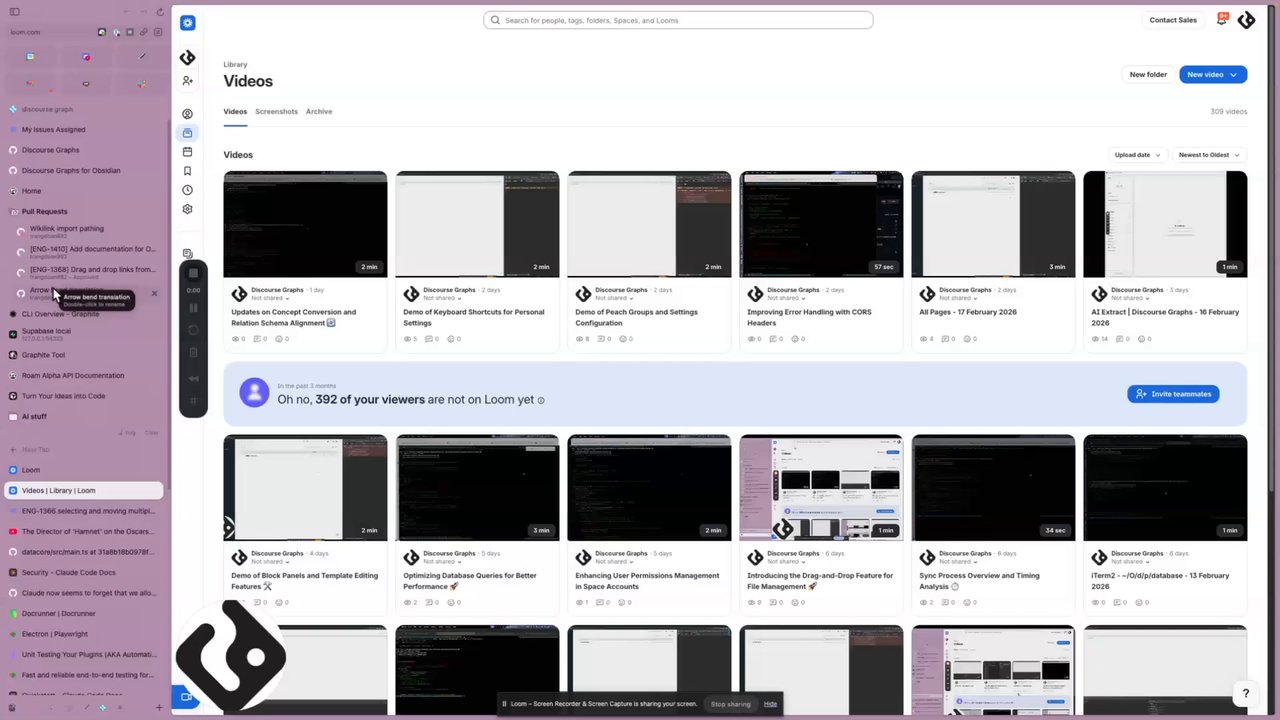Screen dimensions: 1280x720
Task: Open the 'Electron | Playwright' browser tab
Action: 84,634
